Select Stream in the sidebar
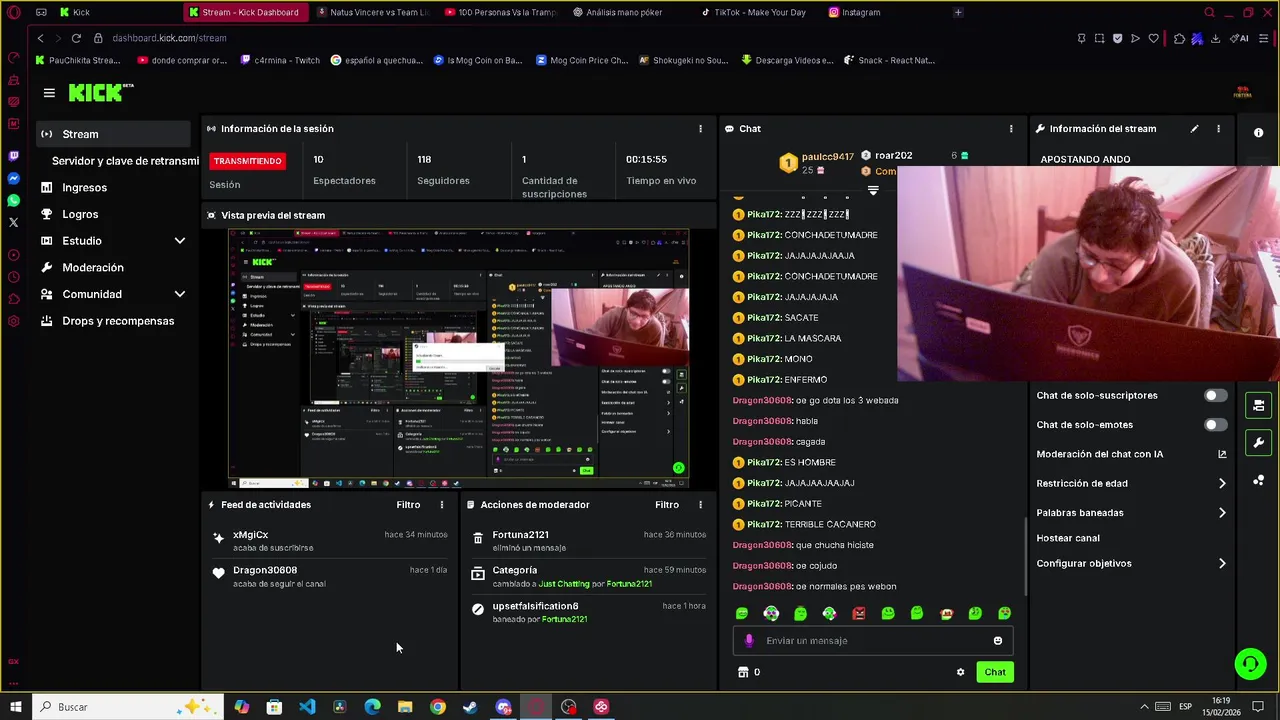Viewport: 1280px width, 720px height. pos(114,134)
